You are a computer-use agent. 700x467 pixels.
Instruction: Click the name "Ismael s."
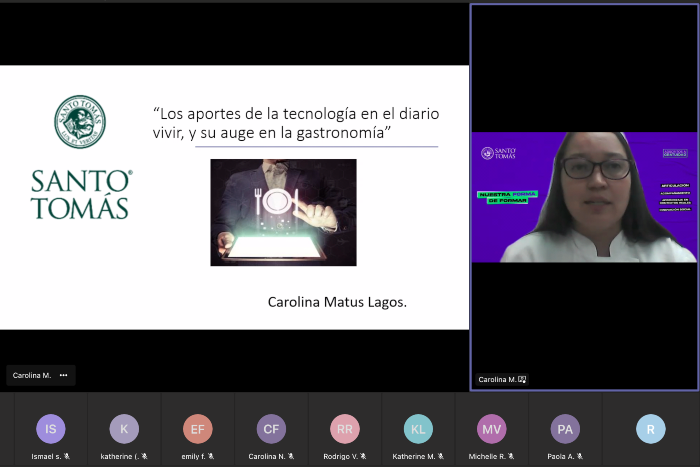46,456
